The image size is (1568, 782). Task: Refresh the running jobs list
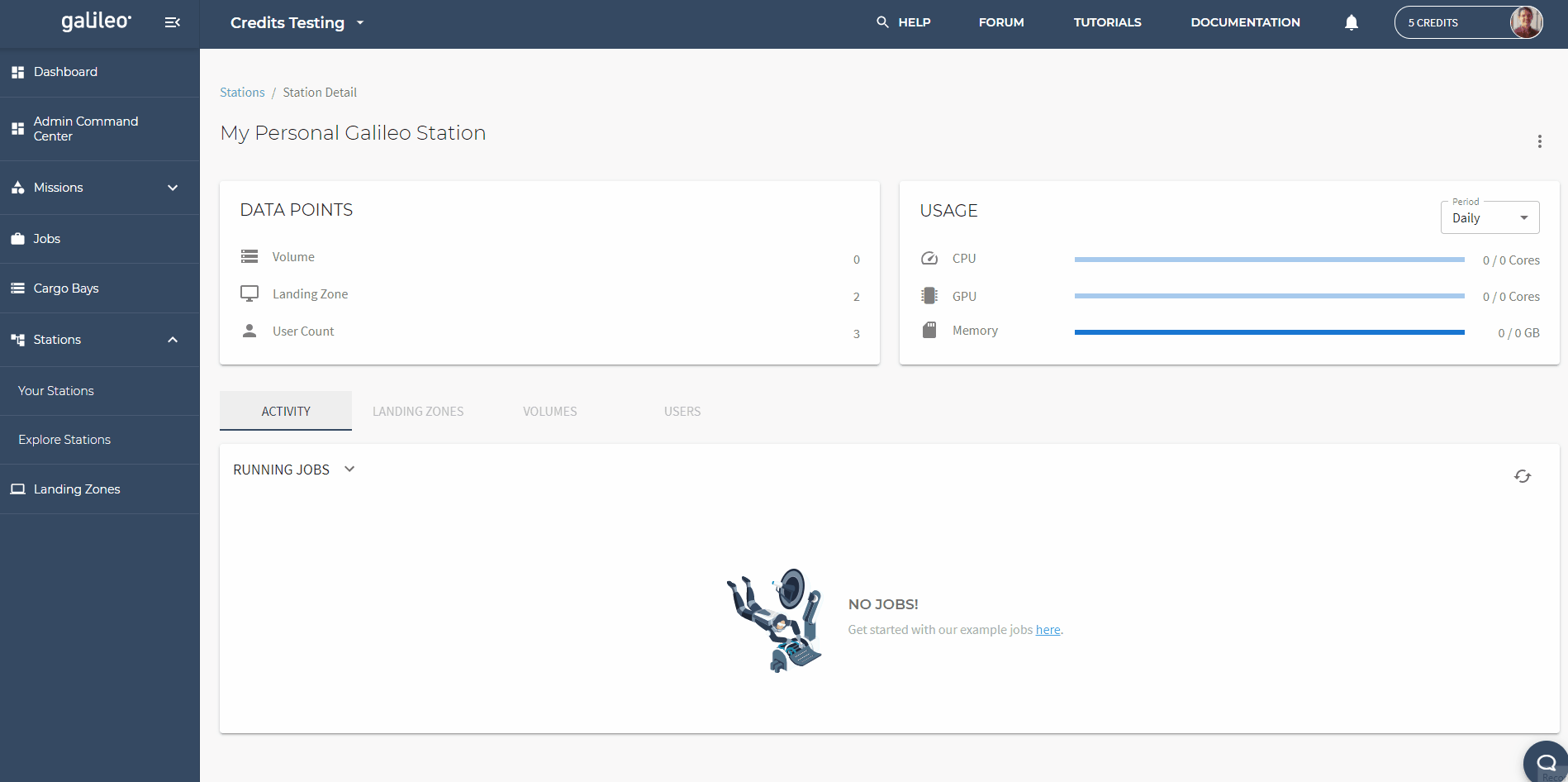pyautogui.click(x=1523, y=476)
